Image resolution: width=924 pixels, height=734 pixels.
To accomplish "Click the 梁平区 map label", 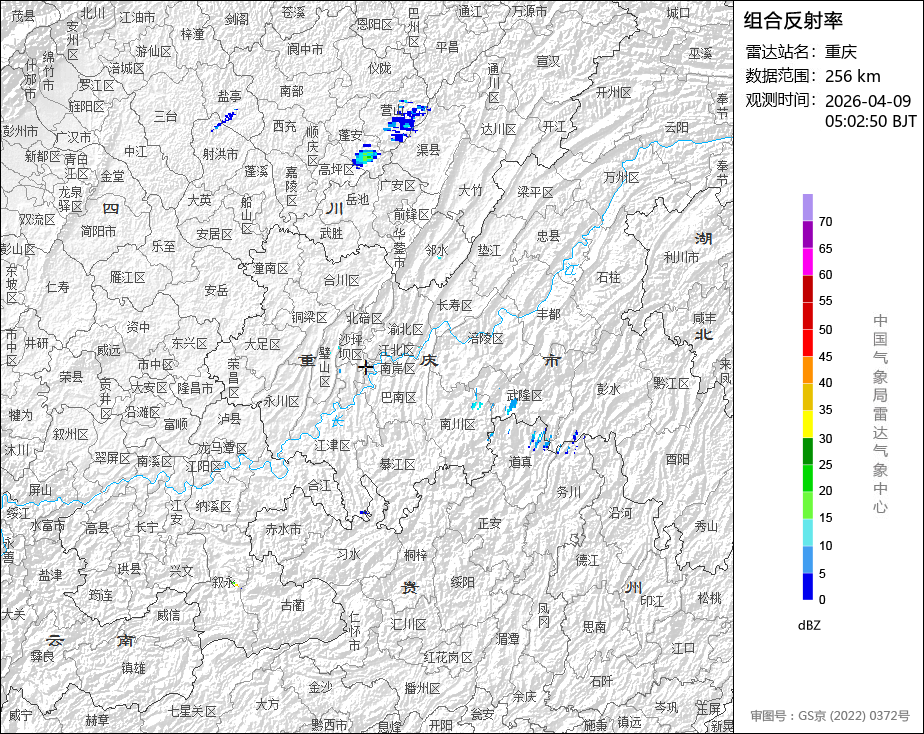I will point(536,193).
